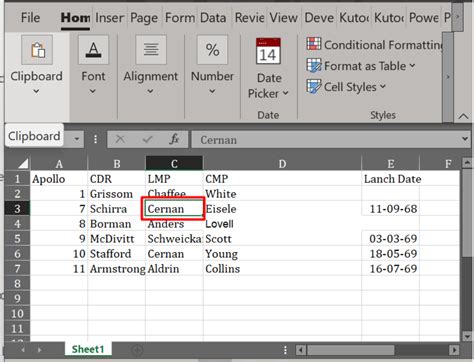
Task: Click horizontal scrollbar left arrow
Action: (x=301, y=350)
